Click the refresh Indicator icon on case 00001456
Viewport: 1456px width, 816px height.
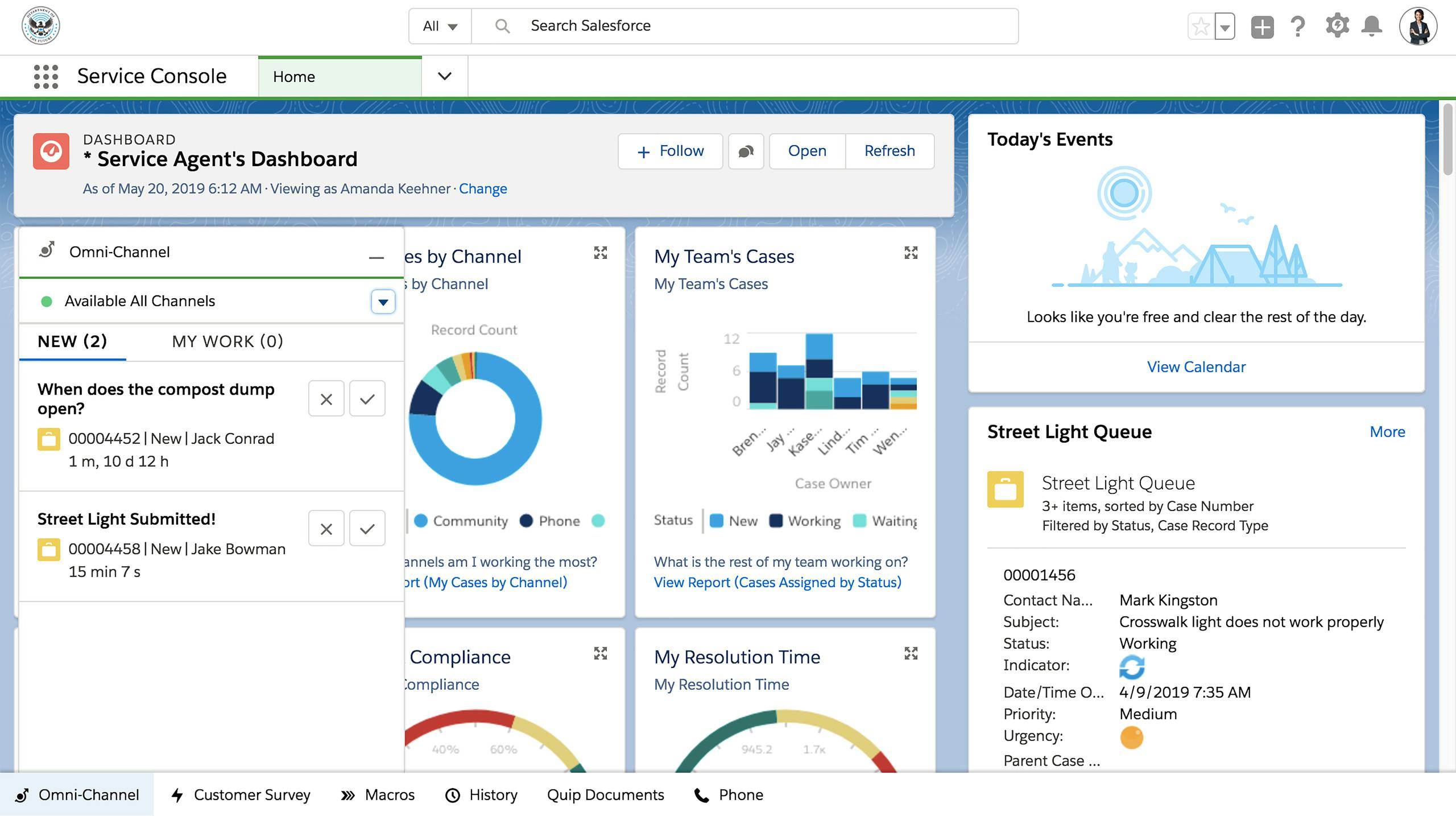[1132, 667]
